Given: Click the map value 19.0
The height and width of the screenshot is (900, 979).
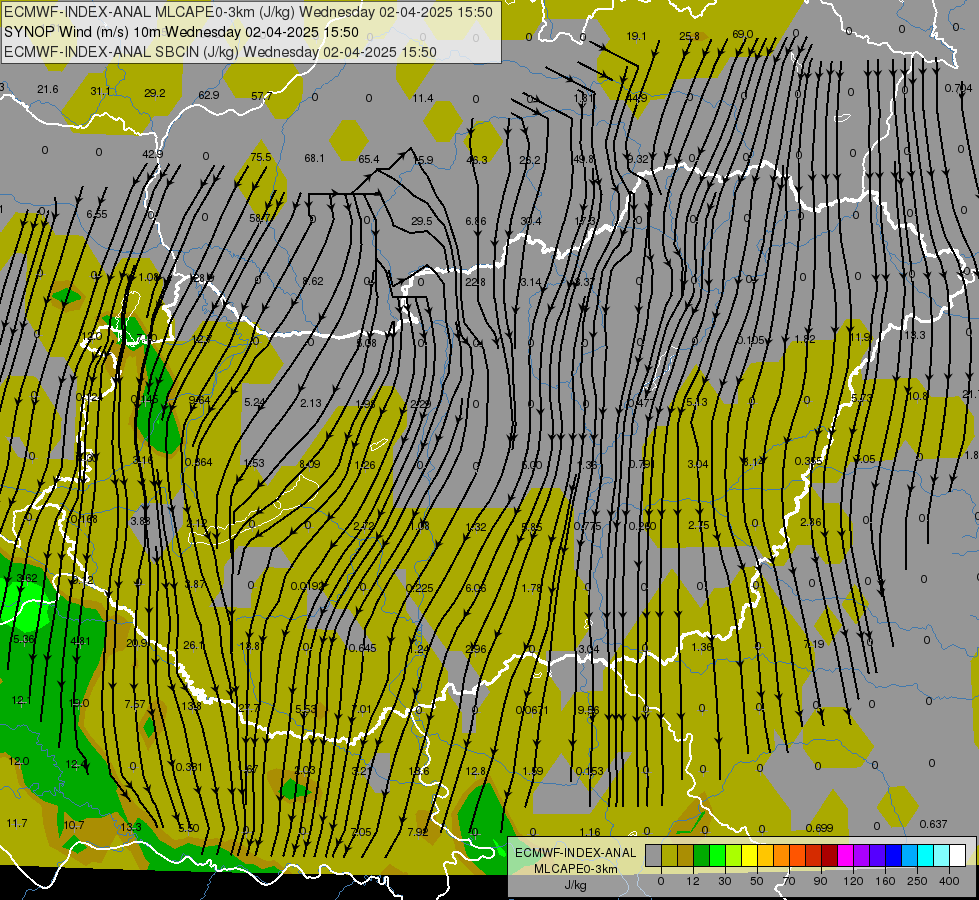Looking at the screenshot, I should (x=79, y=703).
